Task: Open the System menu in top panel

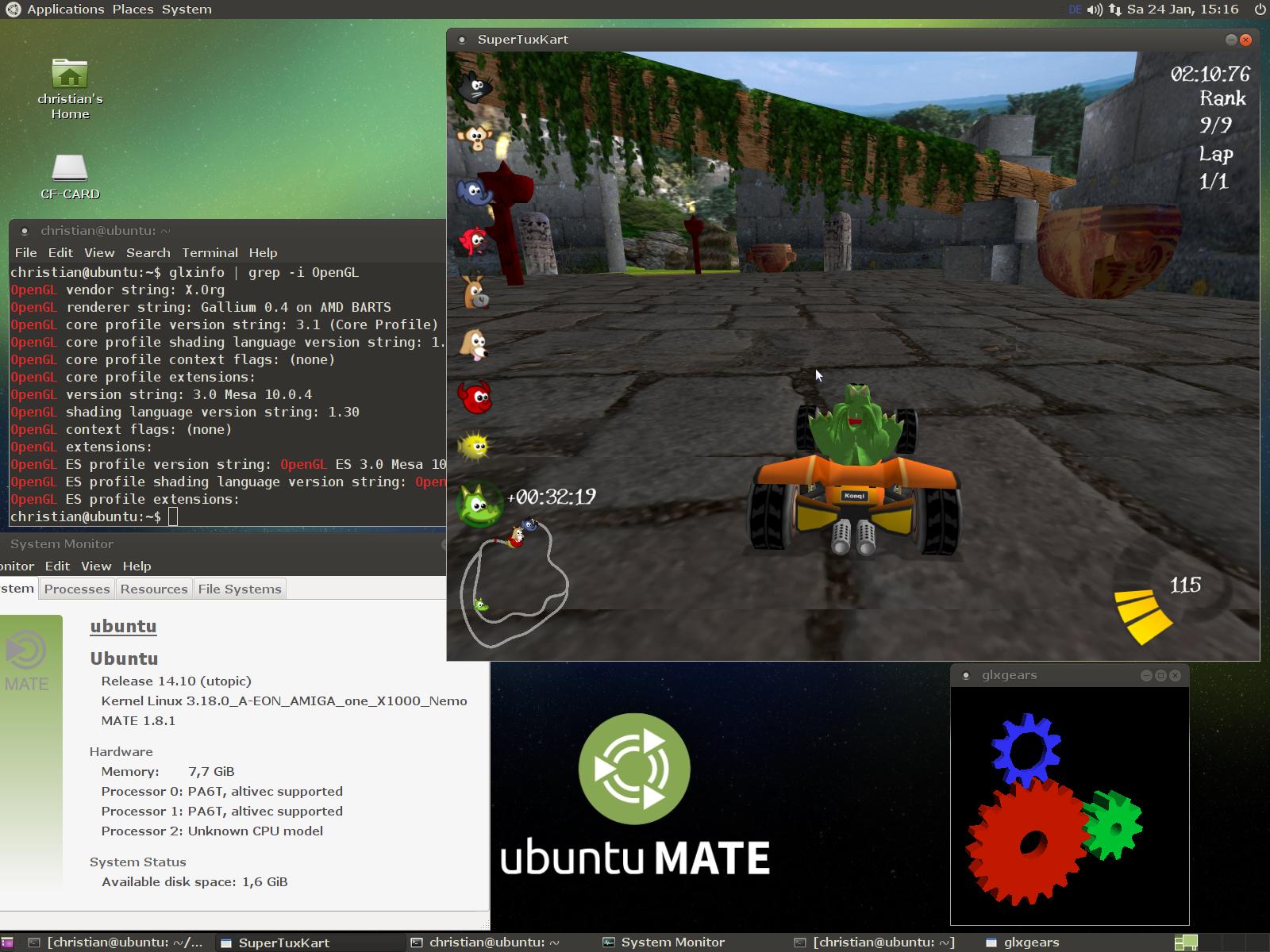Action: tap(187, 10)
